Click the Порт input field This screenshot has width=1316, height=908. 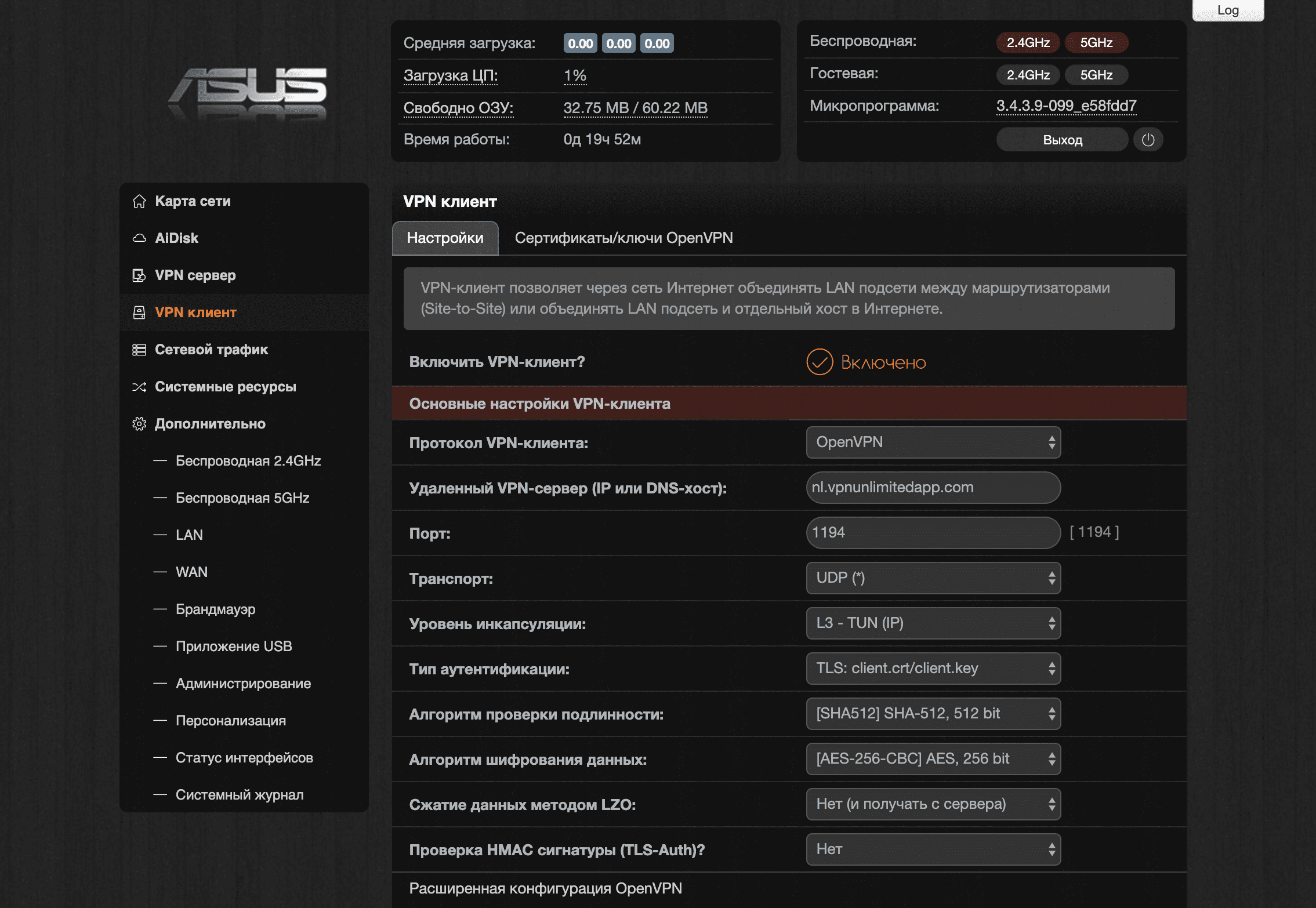[x=933, y=533]
